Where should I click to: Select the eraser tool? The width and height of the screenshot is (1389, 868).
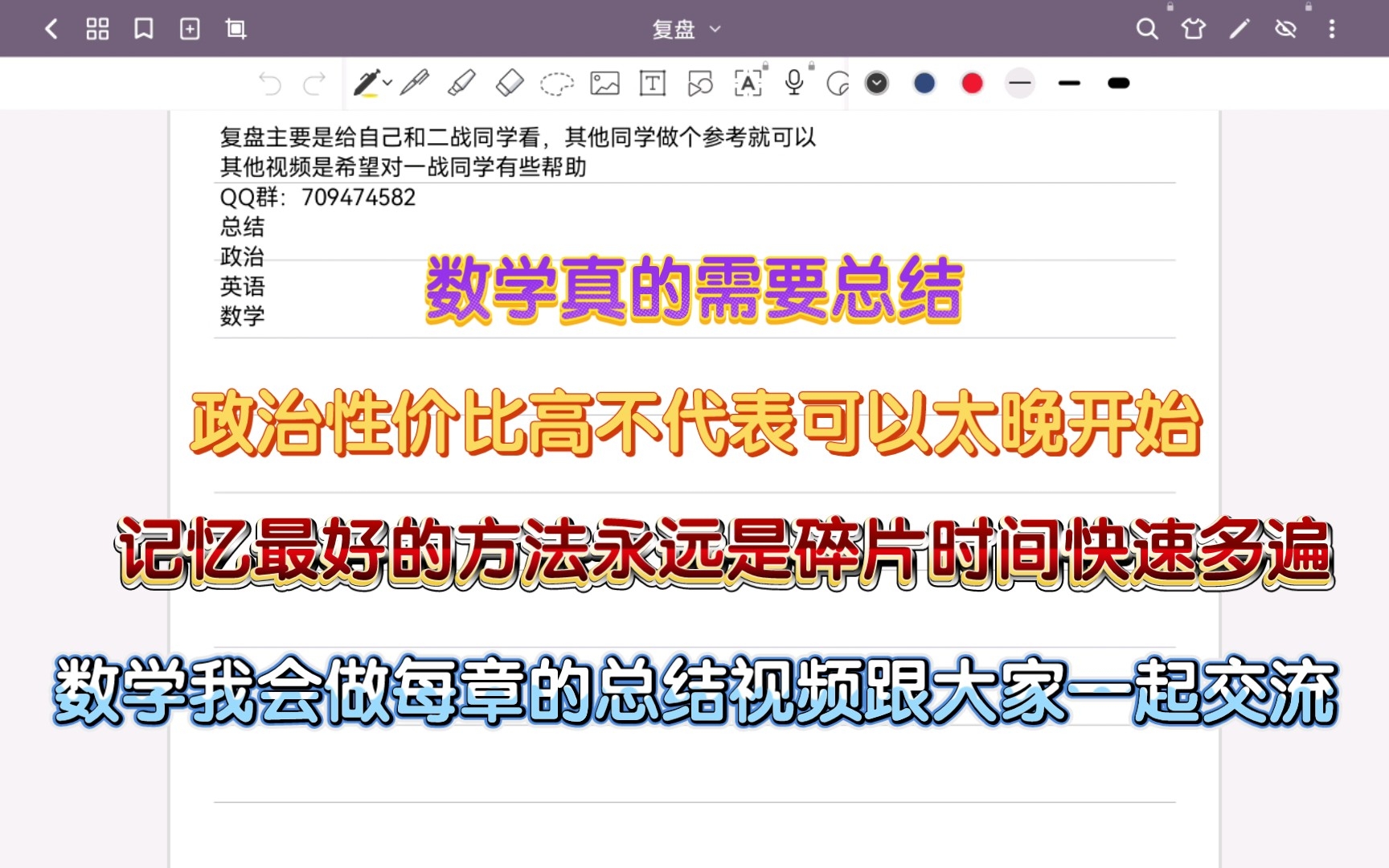[x=510, y=84]
